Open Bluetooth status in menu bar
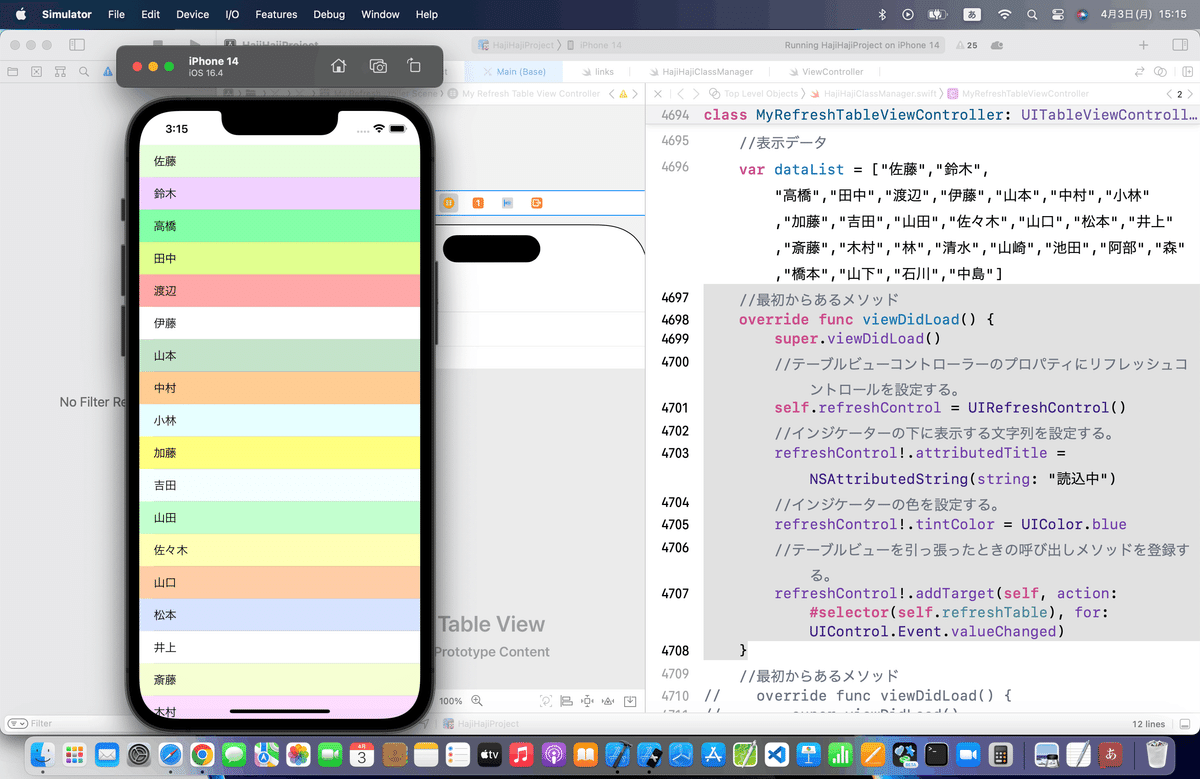Image resolution: width=1200 pixels, height=779 pixels. pos(882,15)
